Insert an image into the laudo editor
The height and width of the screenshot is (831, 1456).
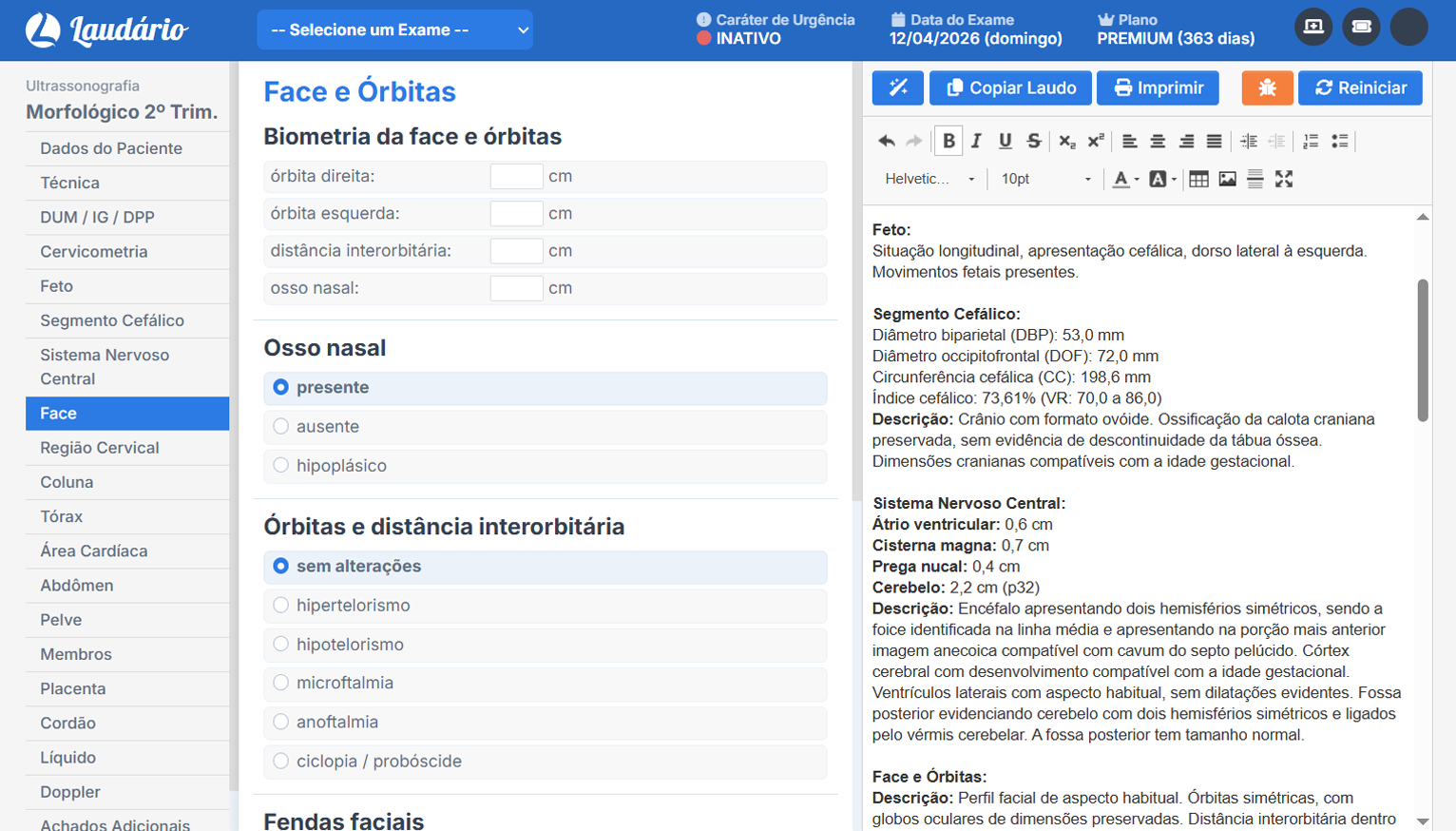pyautogui.click(x=1228, y=179)
